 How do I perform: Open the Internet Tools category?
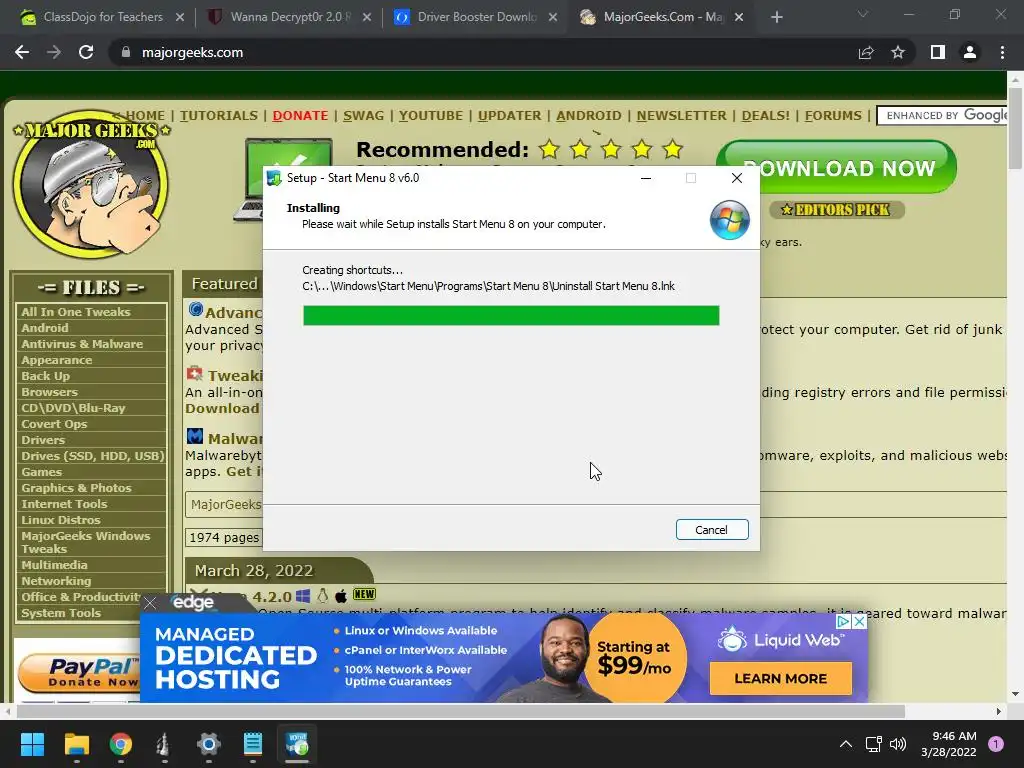pyautogui.click(x=64, y=504)
